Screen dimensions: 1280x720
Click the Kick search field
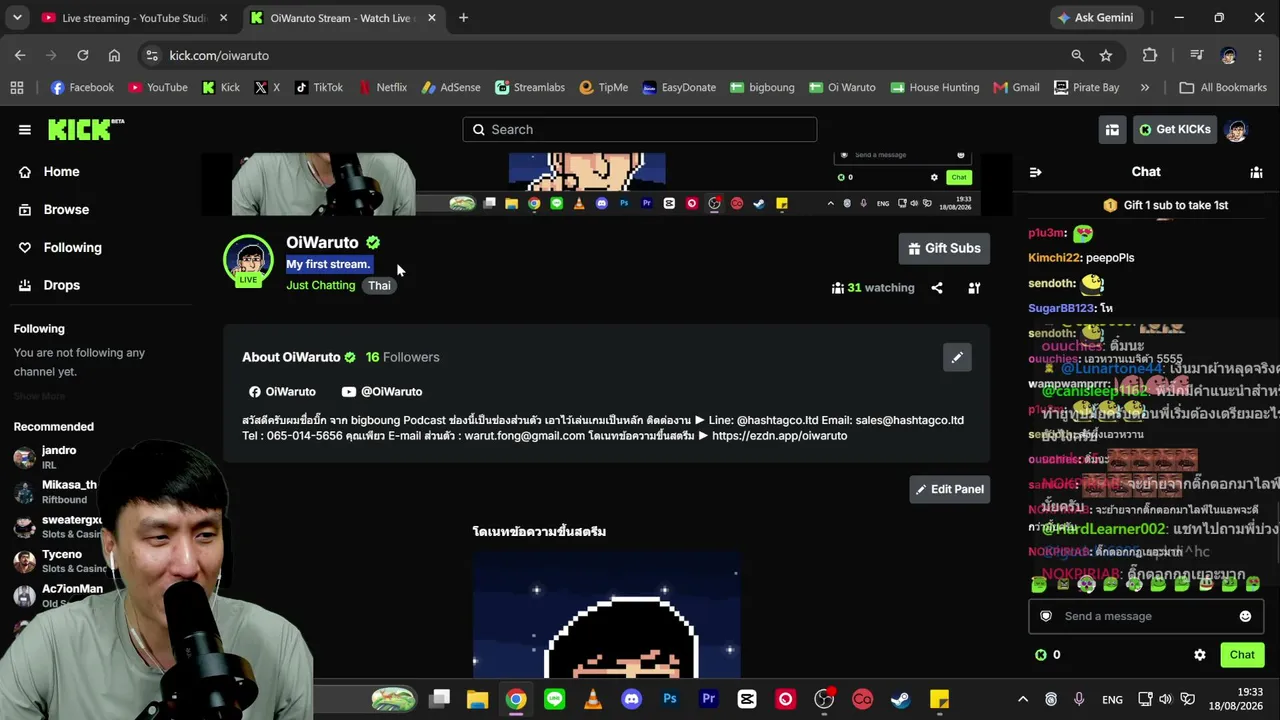tap(640, 129)
